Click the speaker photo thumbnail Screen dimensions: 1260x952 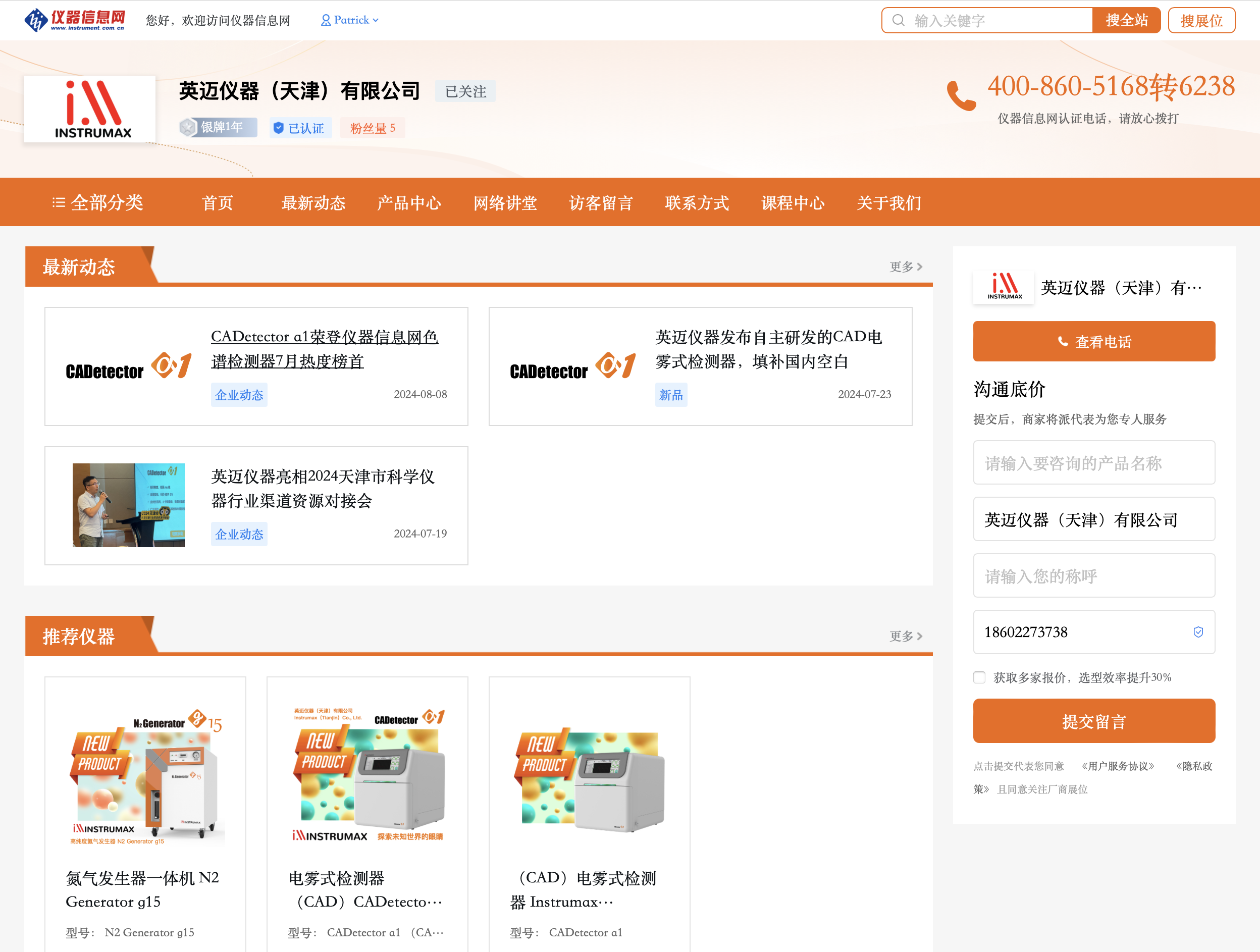(129, 505)
